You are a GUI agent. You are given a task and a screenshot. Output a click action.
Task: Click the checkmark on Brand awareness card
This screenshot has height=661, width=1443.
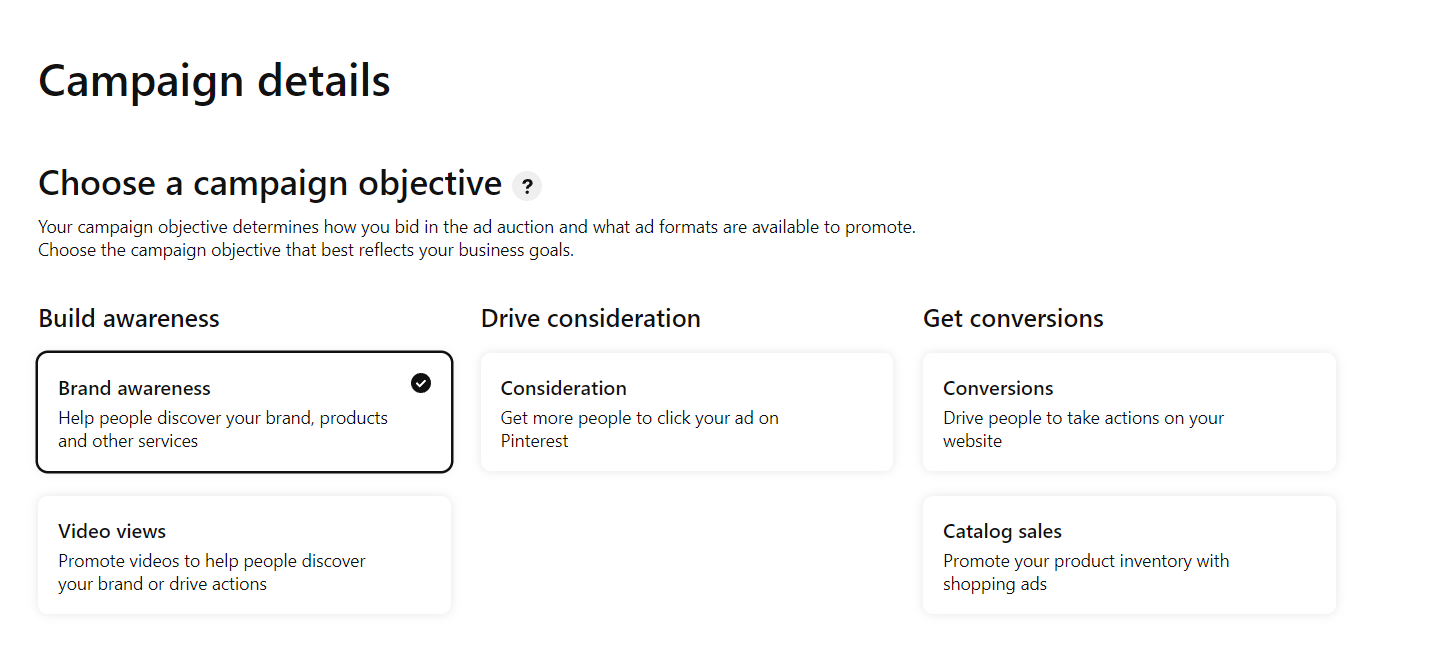421,383
